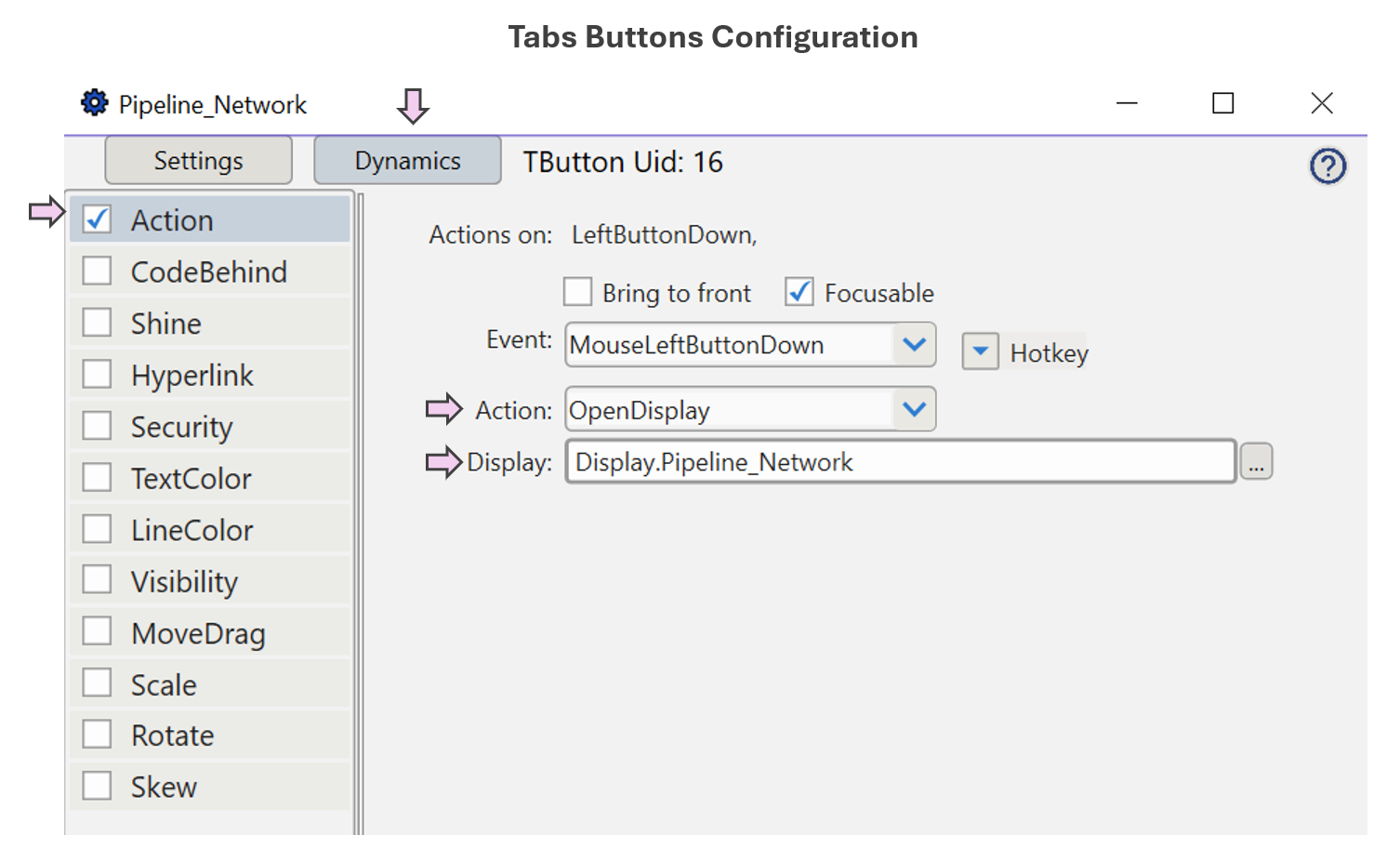Expand the Action dropdown set to OpenDisplay
Image resolution: width=1400 pixels, height=862 pixels.
tap(914, 409)
